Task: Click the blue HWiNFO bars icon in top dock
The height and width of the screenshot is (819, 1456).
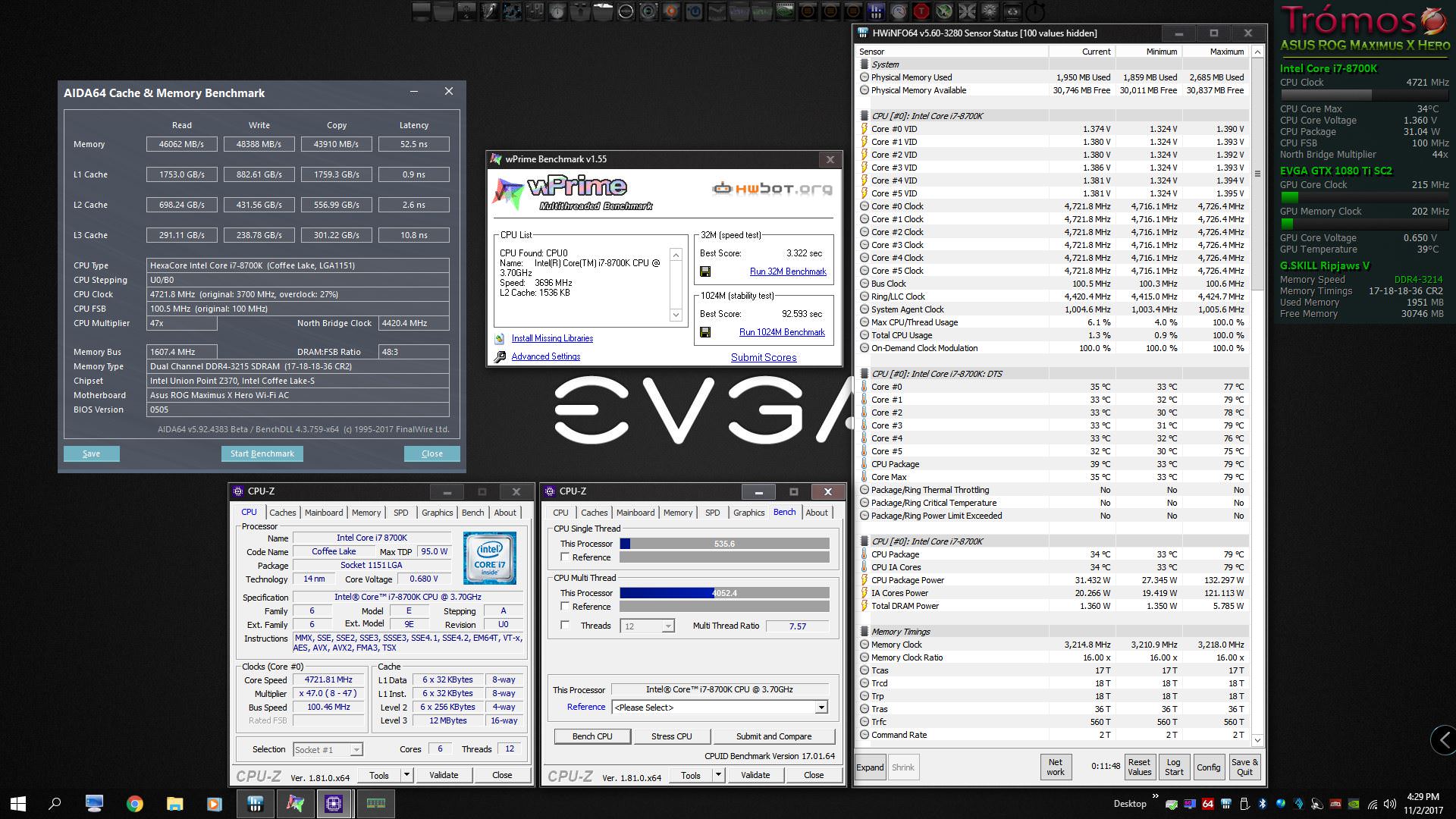Action: (875, 11)
